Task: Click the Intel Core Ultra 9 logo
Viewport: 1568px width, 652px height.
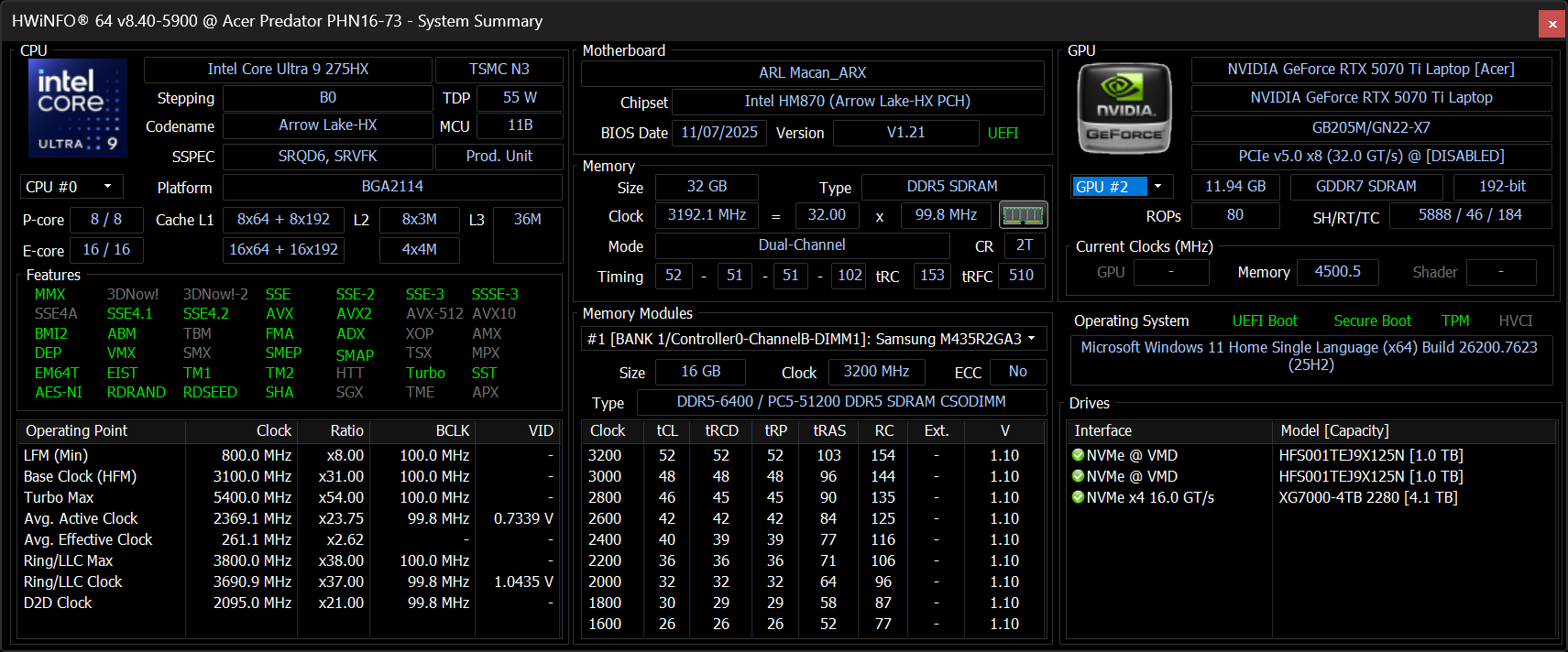Action: point(78,107)
